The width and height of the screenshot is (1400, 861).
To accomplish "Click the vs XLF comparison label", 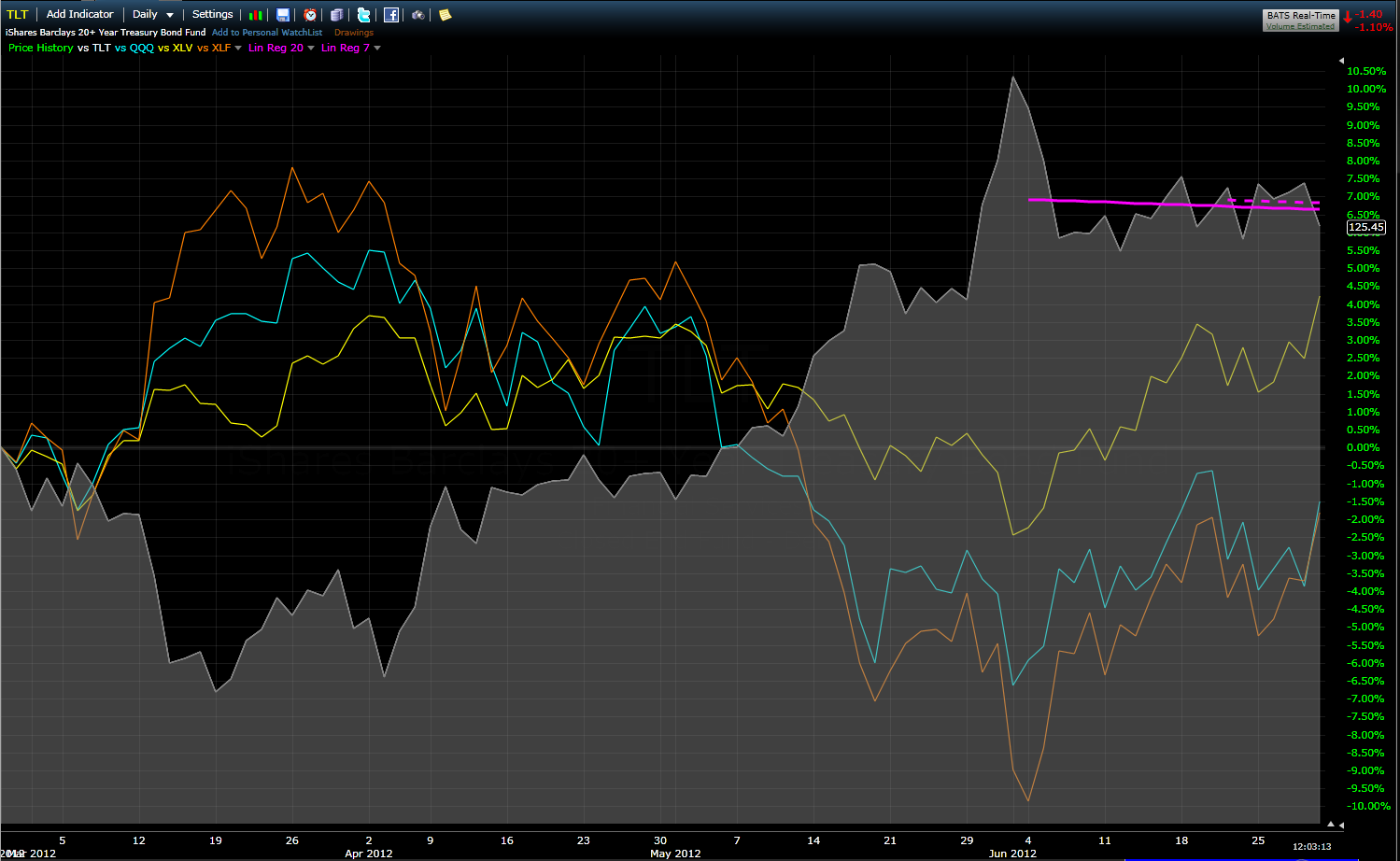I will click(214, 48).
